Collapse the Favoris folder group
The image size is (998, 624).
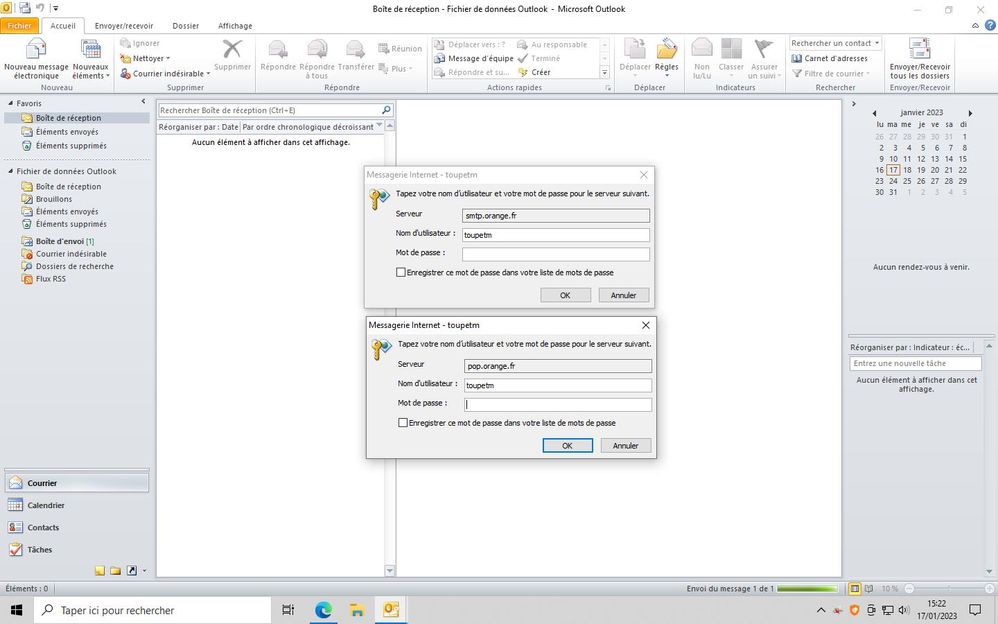(x=10, y=103)
